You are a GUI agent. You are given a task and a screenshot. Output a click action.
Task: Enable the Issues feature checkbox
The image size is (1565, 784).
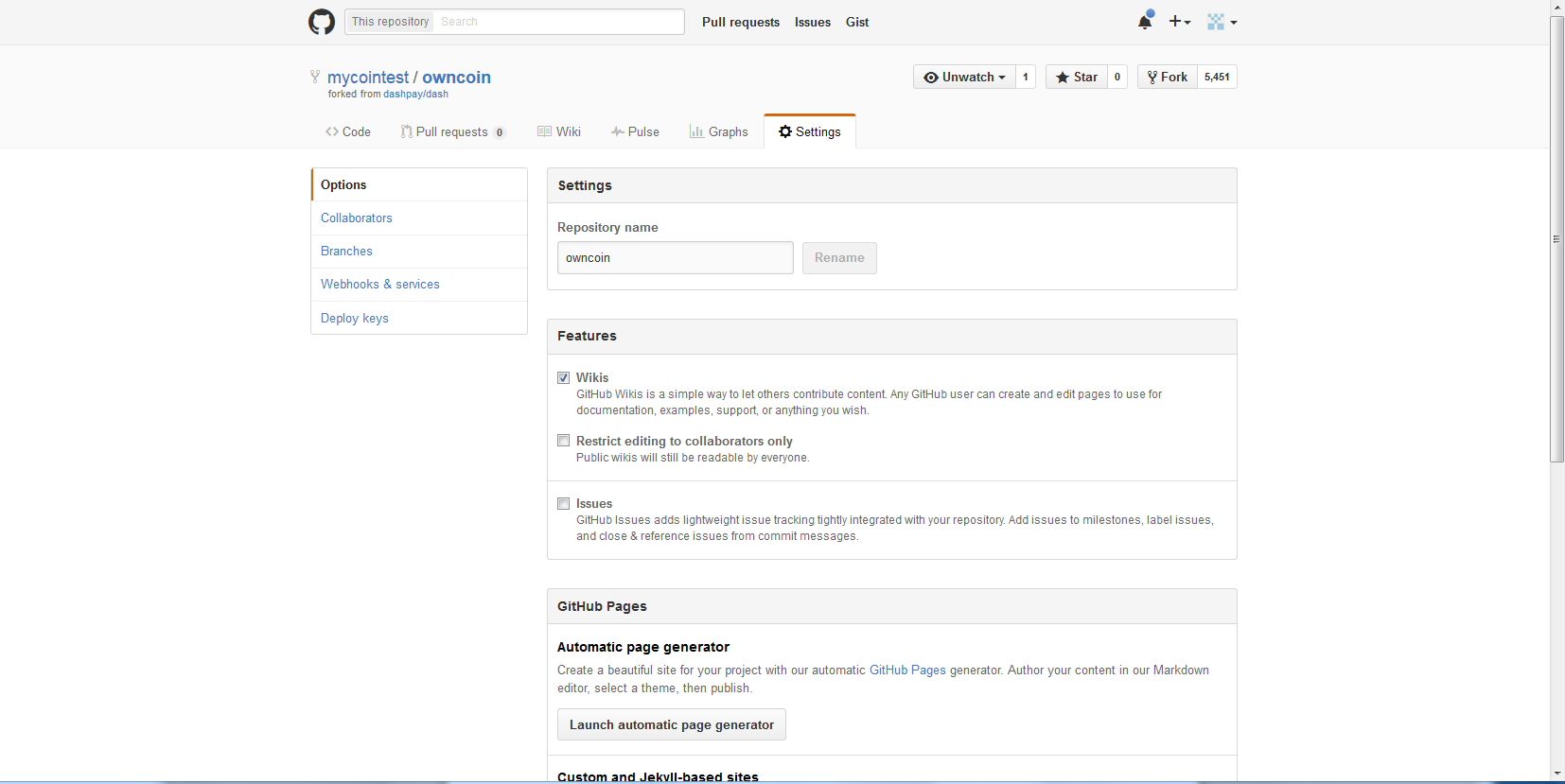(x=564, y=503)
